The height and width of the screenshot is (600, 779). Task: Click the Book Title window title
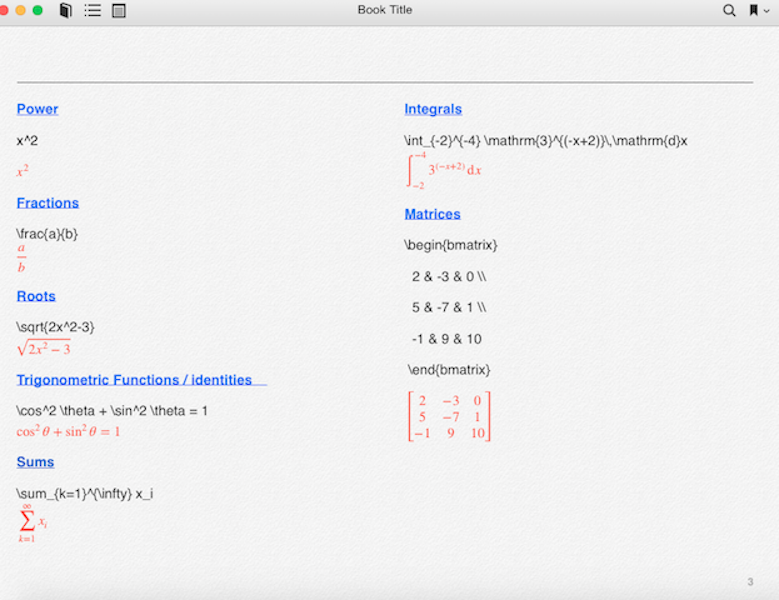[x=385, y=10]
